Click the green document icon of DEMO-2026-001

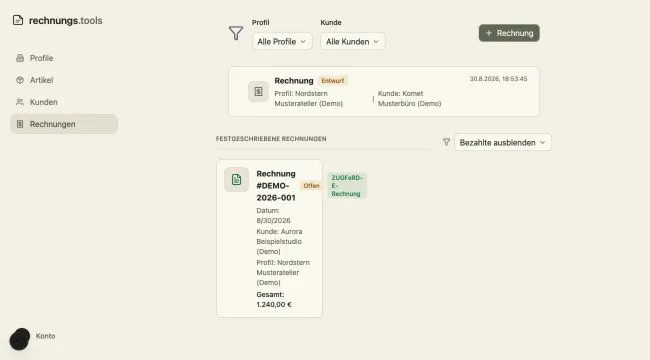point(236,180)
